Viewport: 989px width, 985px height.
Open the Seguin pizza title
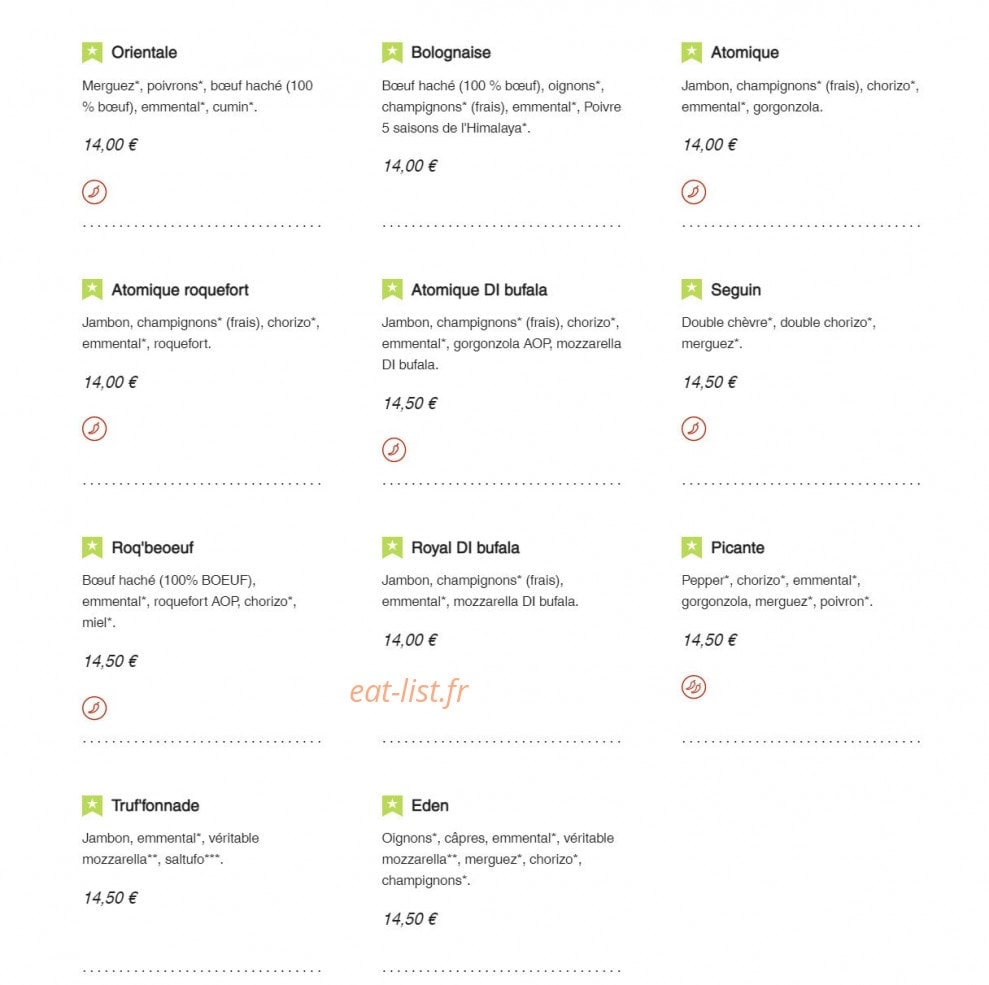pyautogui.click(x=735, y=290)
